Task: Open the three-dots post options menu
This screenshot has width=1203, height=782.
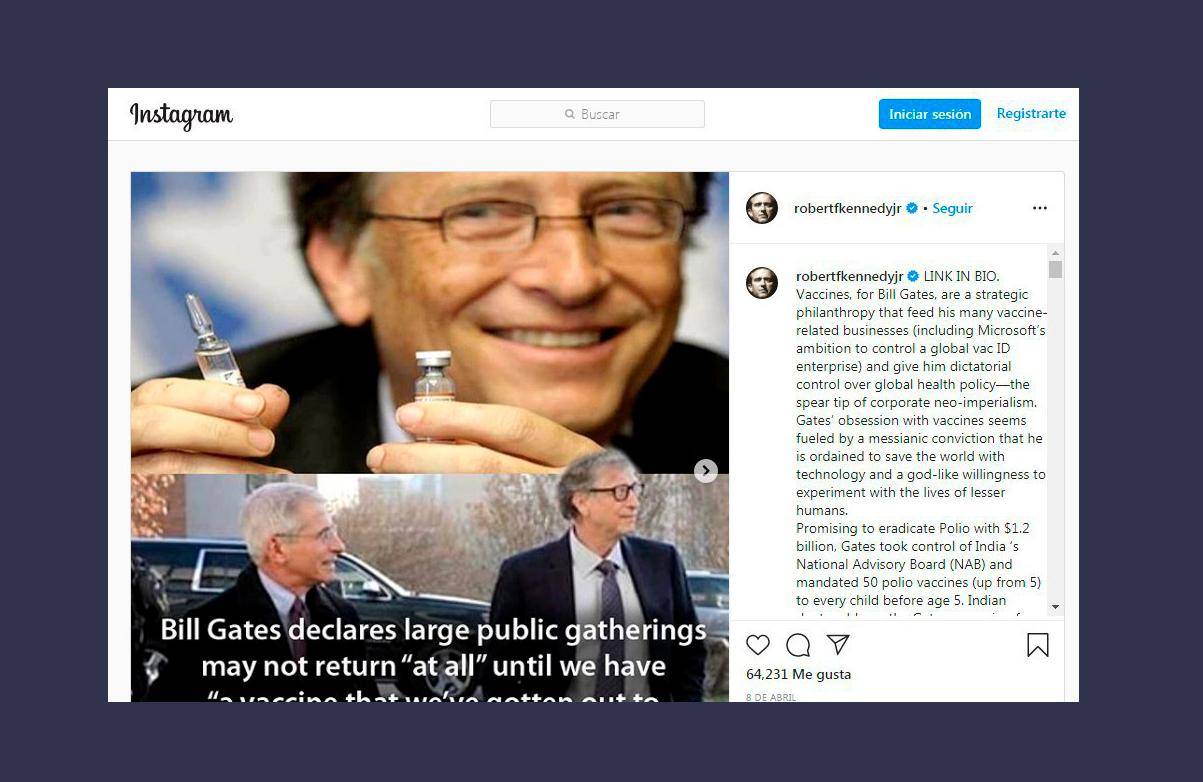Action: point(1040,208)
